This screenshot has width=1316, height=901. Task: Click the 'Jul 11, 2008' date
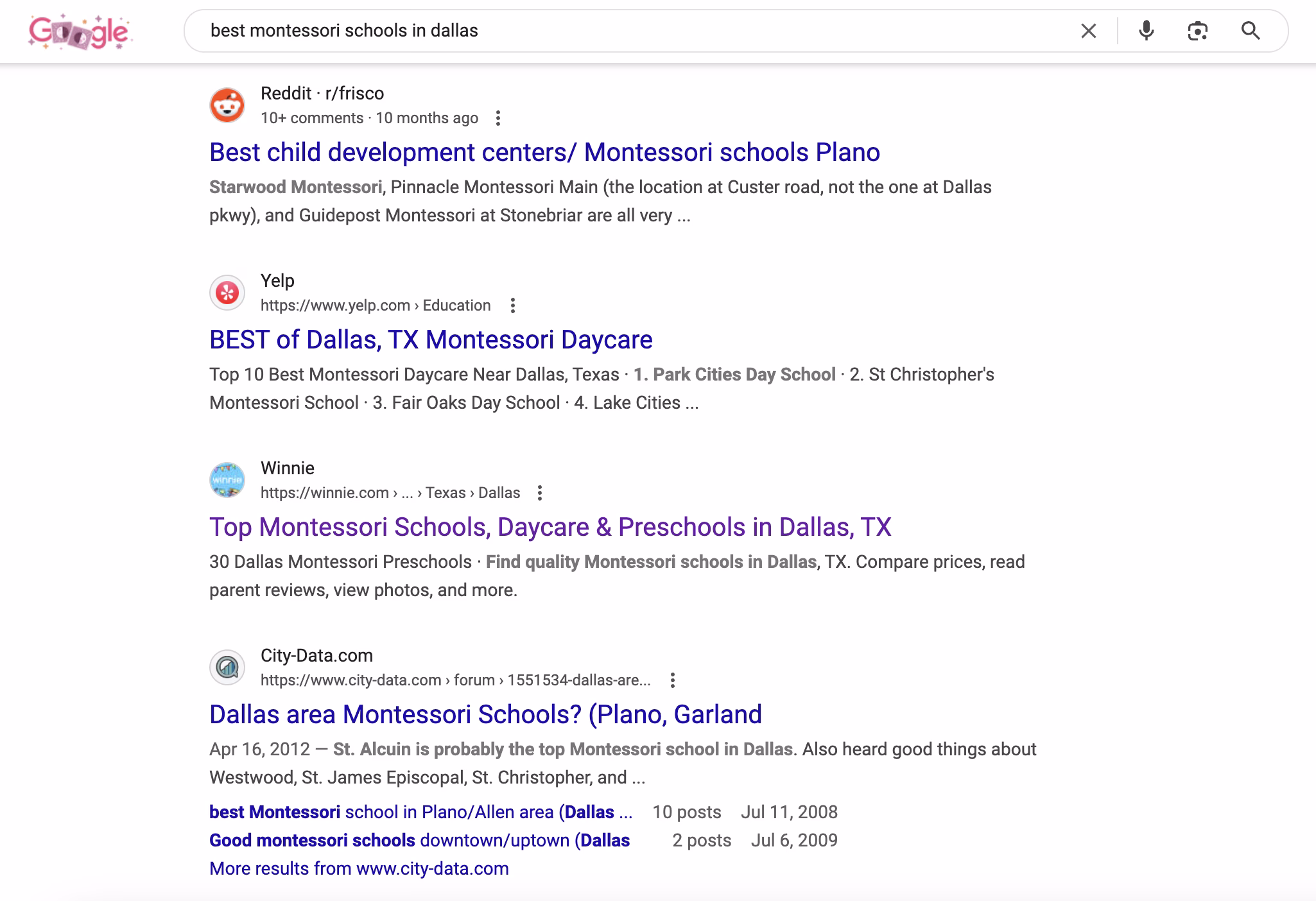coord(789,812)
